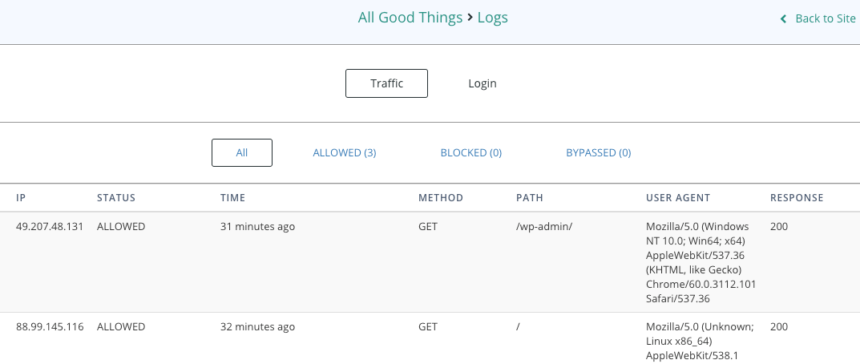Switch to the Traffic tab

tap(387, 83)
